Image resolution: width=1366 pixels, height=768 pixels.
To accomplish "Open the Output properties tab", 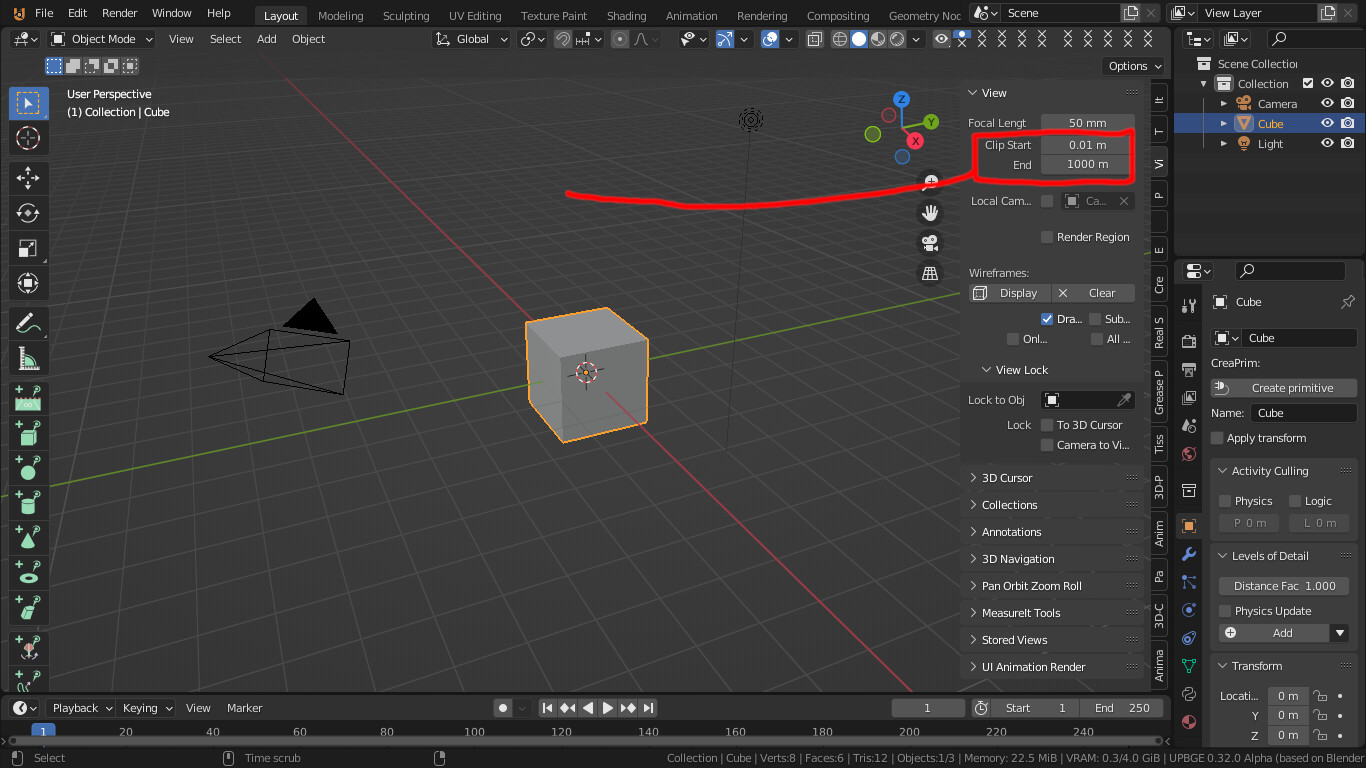I will [1189, 370].
